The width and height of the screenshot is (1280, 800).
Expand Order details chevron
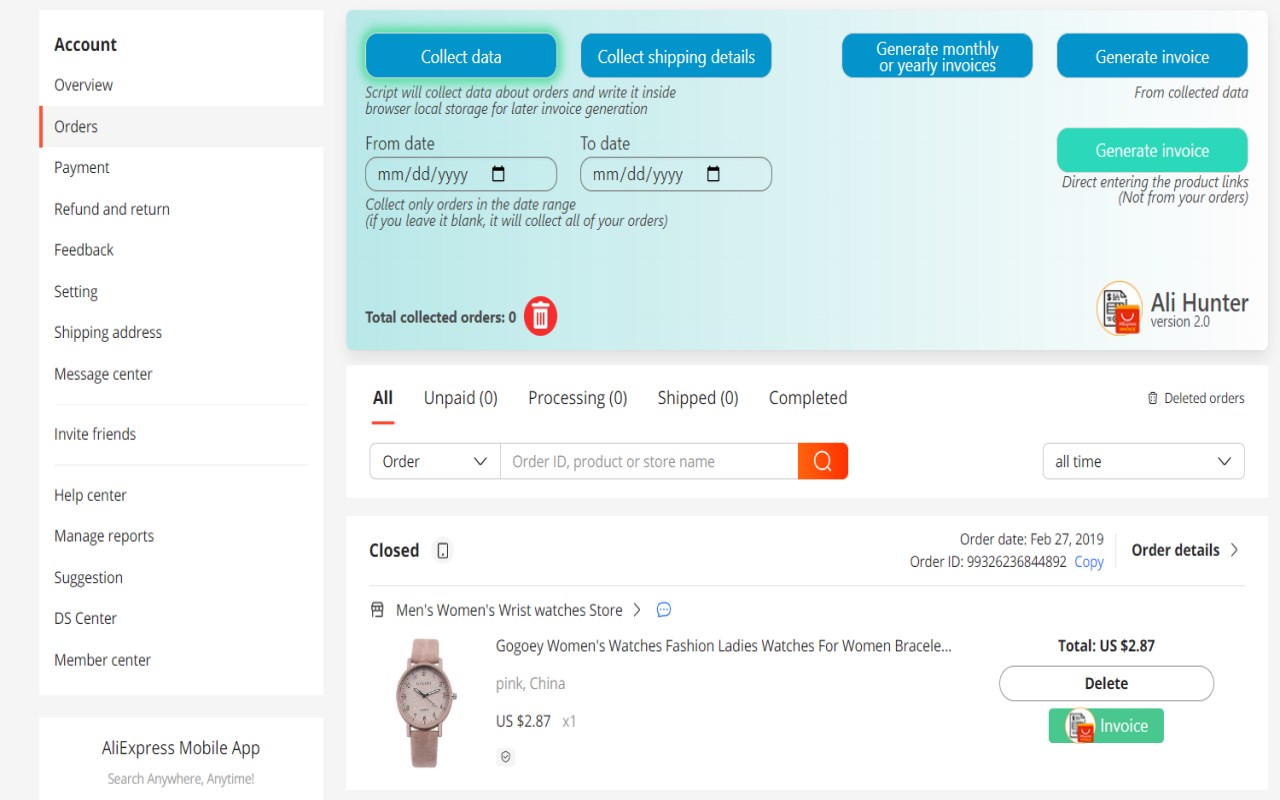tap(1234, 550)
